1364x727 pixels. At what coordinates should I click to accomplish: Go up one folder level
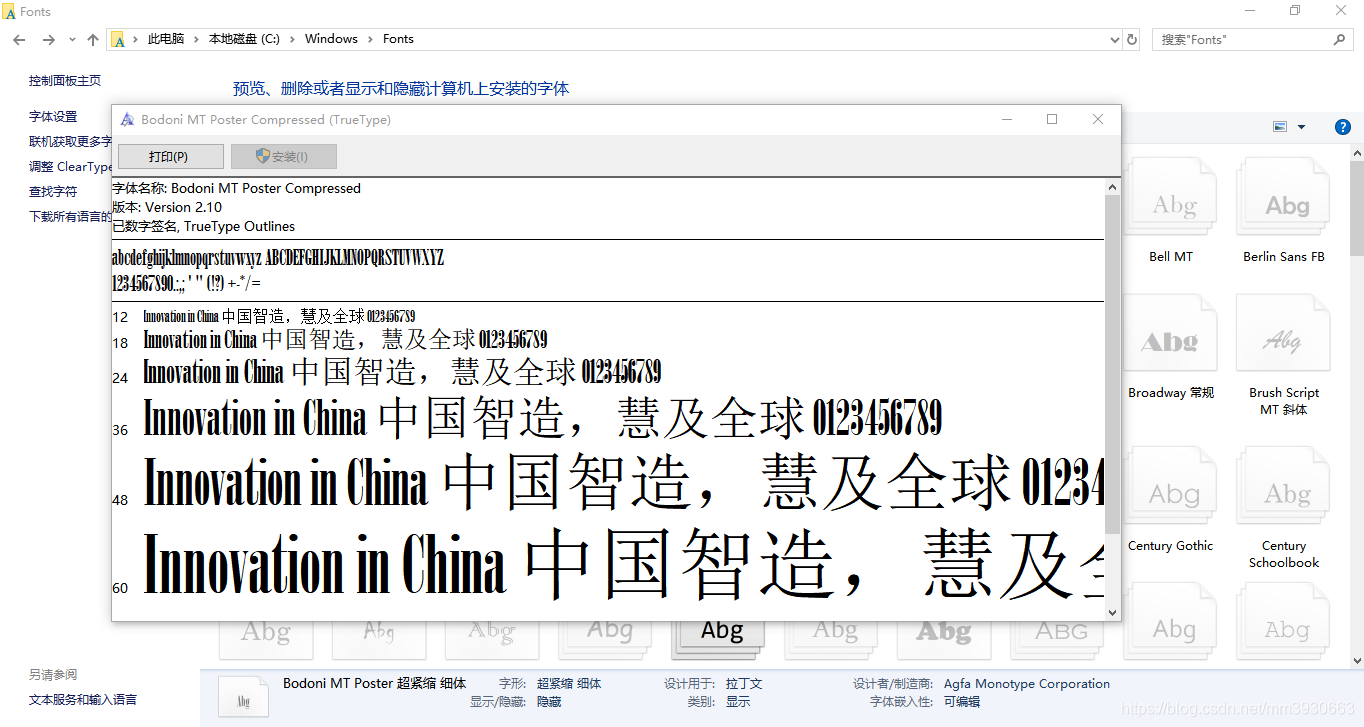coord(93,40)
